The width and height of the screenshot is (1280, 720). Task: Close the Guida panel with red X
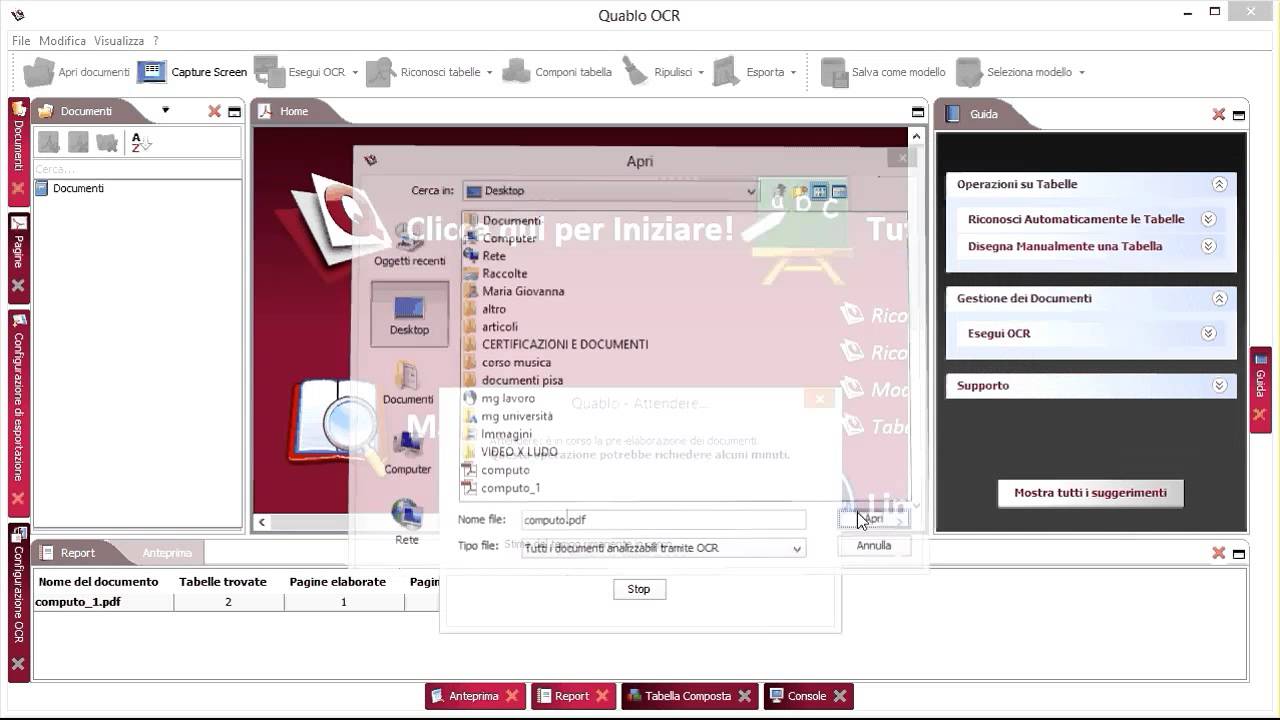[1218, 114]
